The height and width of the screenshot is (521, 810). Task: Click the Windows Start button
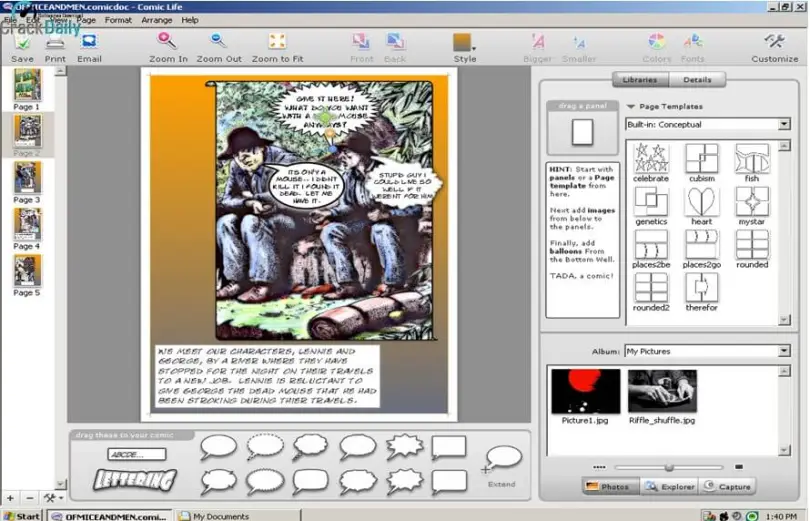tap(22, 516)
